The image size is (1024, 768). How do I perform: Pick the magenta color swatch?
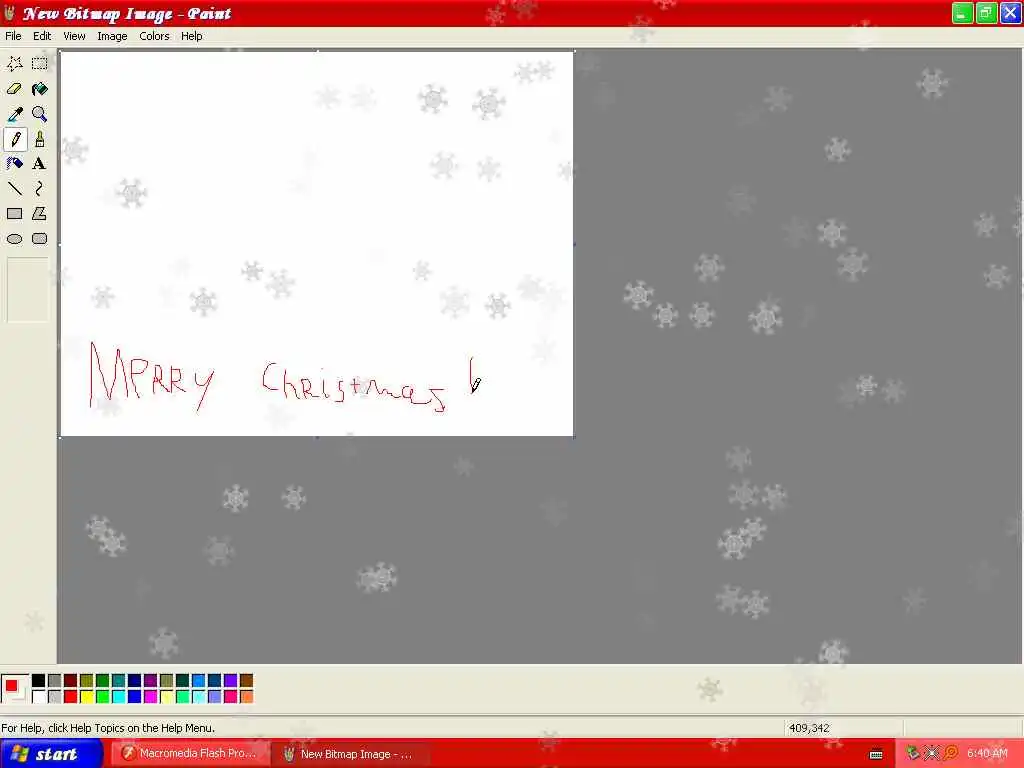point(150,697)
